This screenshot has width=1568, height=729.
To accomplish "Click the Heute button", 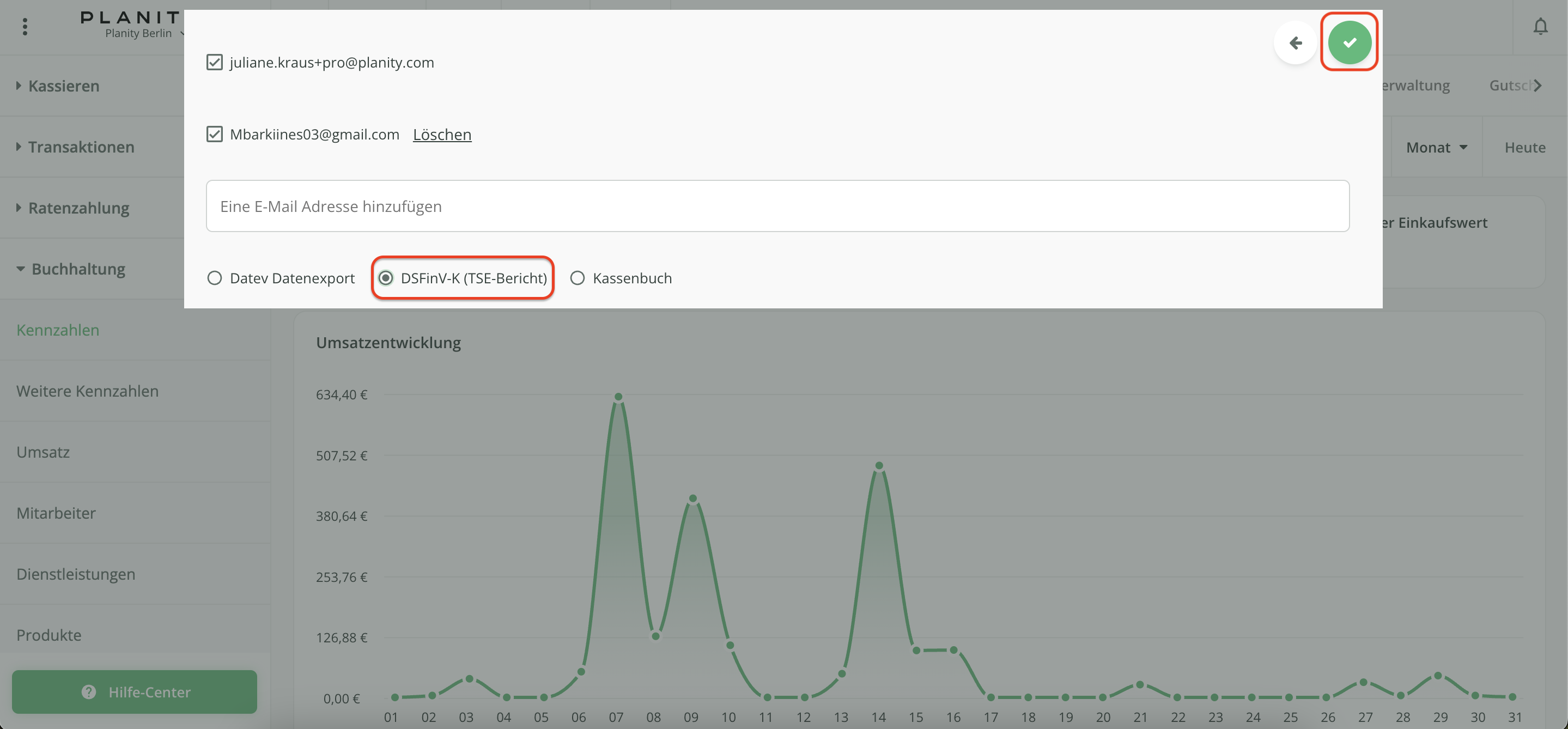I will (x=1525, y=147).
